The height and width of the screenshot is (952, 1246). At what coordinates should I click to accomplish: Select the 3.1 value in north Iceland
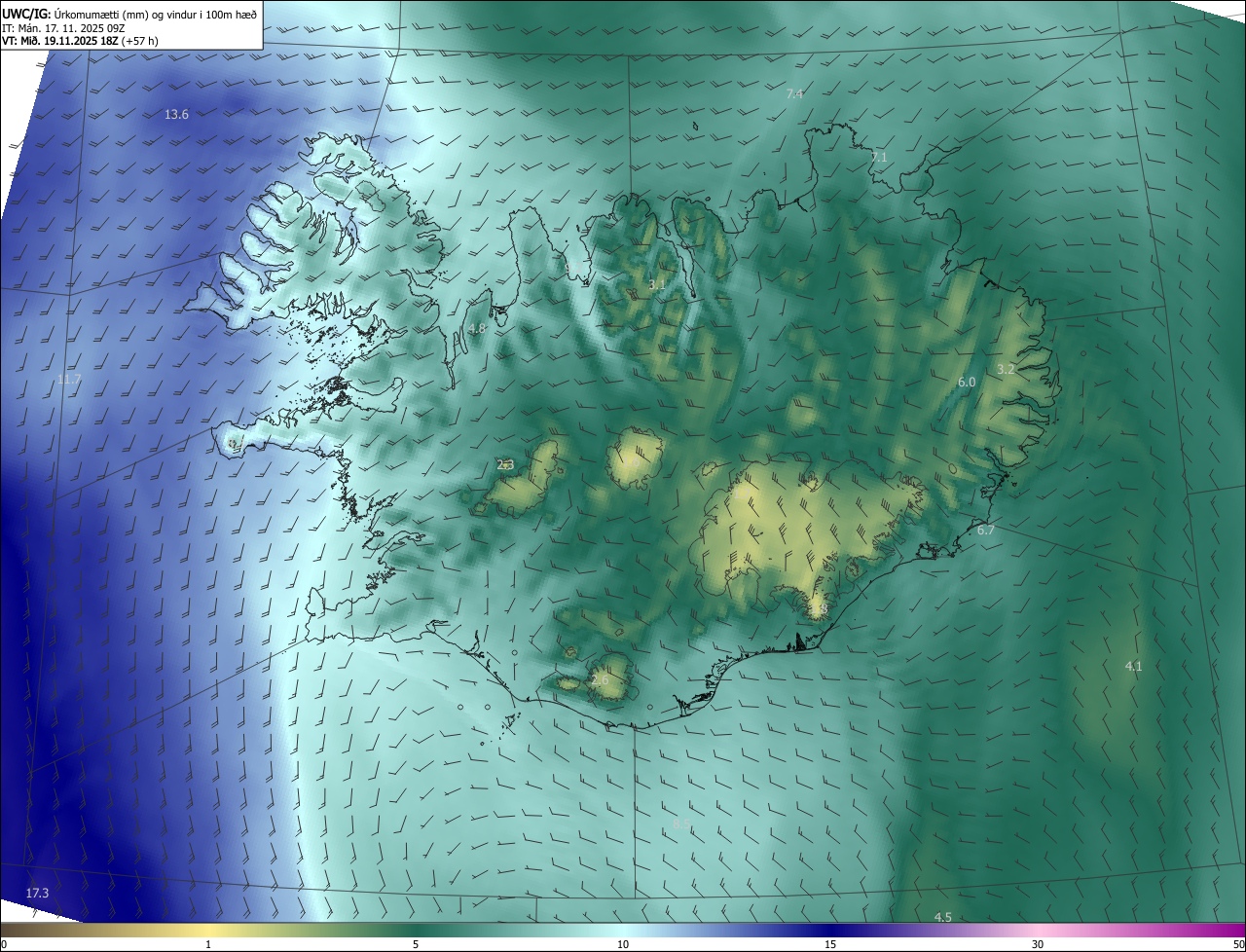(x=657, y=285)
